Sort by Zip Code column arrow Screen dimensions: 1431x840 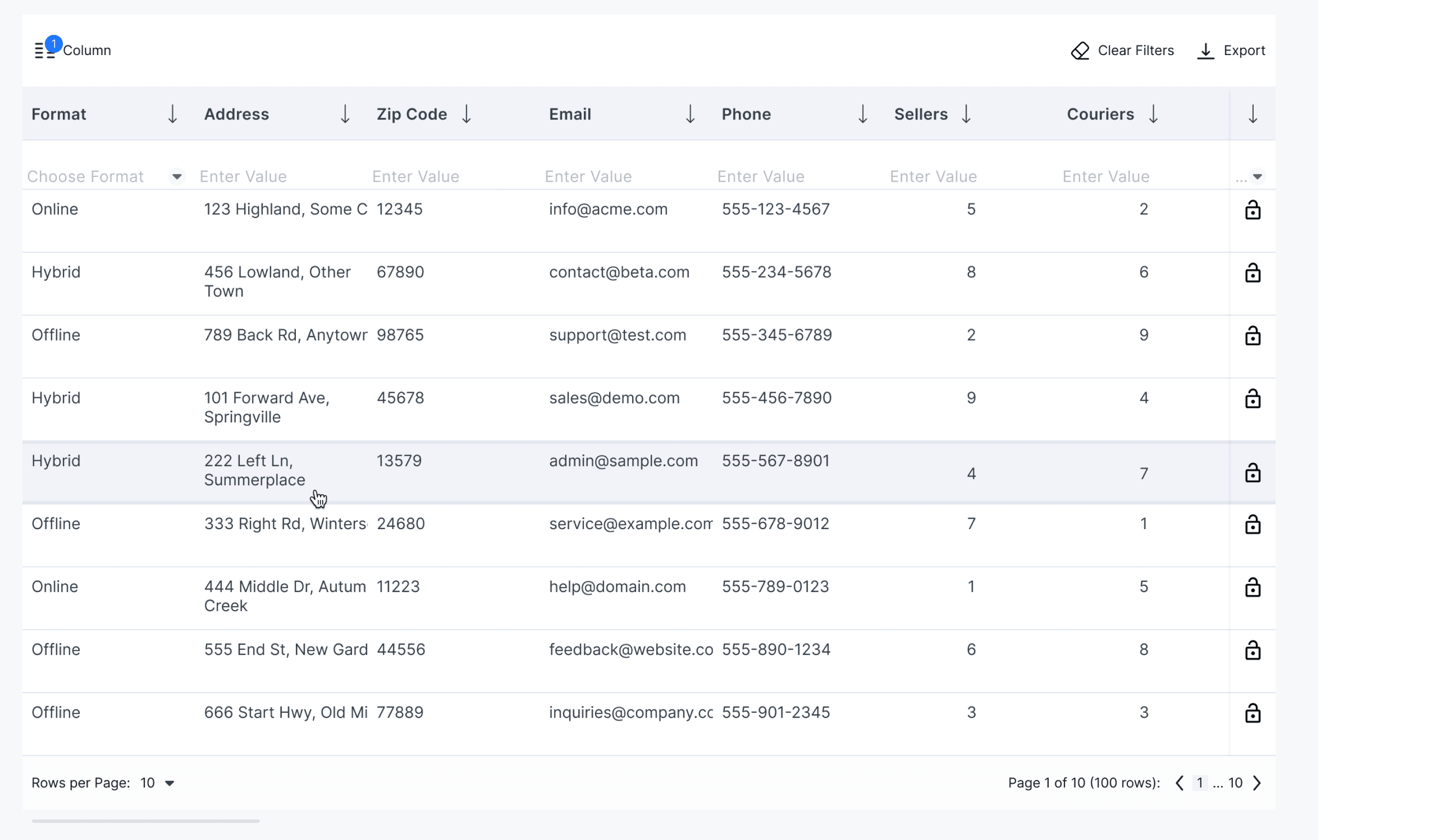click(x=466, y=114)
